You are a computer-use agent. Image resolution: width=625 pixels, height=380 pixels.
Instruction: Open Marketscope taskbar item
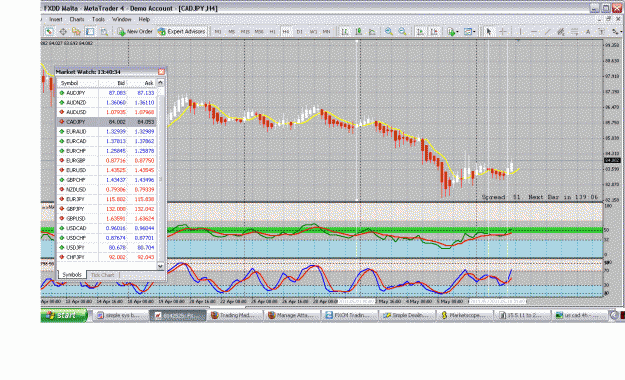(464, 315)
